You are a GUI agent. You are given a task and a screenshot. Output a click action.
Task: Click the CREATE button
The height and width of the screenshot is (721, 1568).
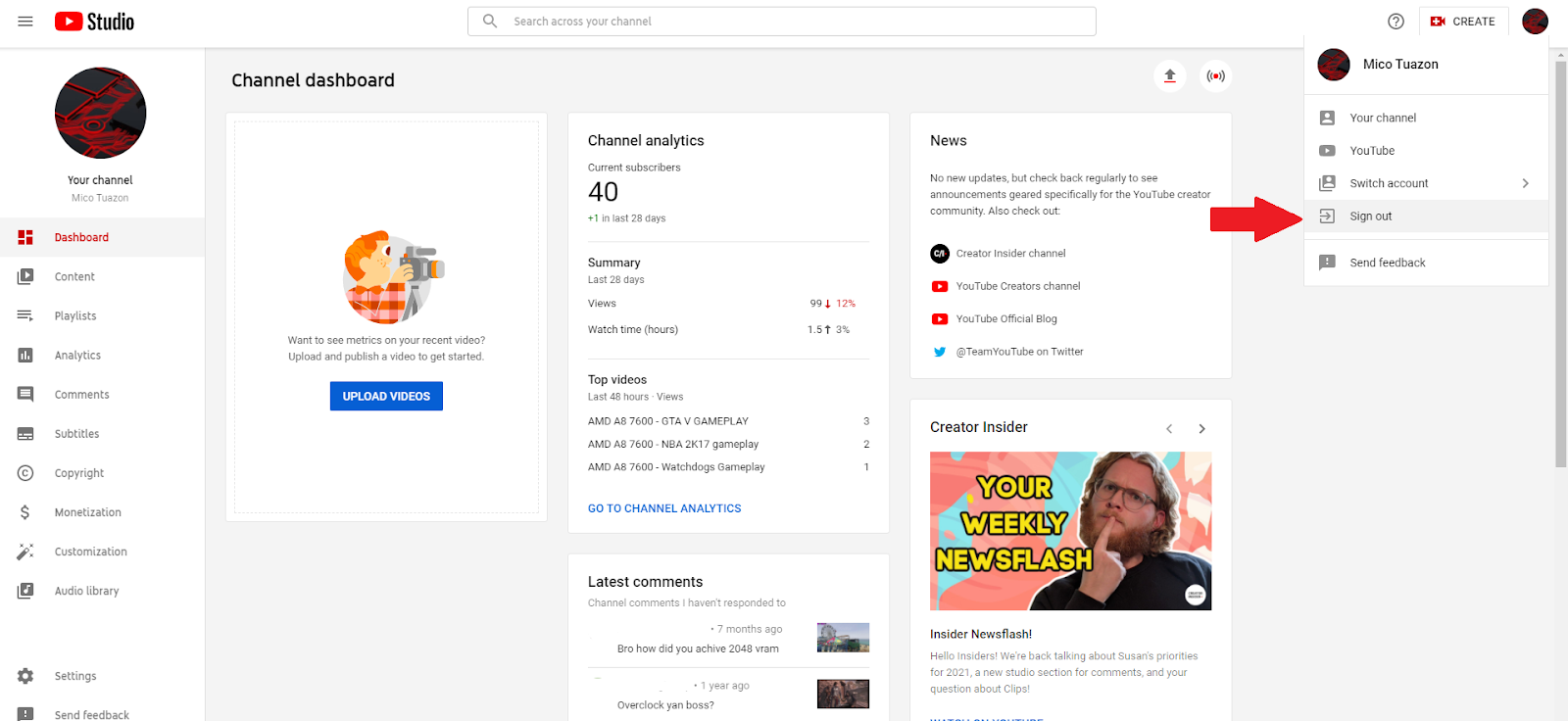[1463, 22]
